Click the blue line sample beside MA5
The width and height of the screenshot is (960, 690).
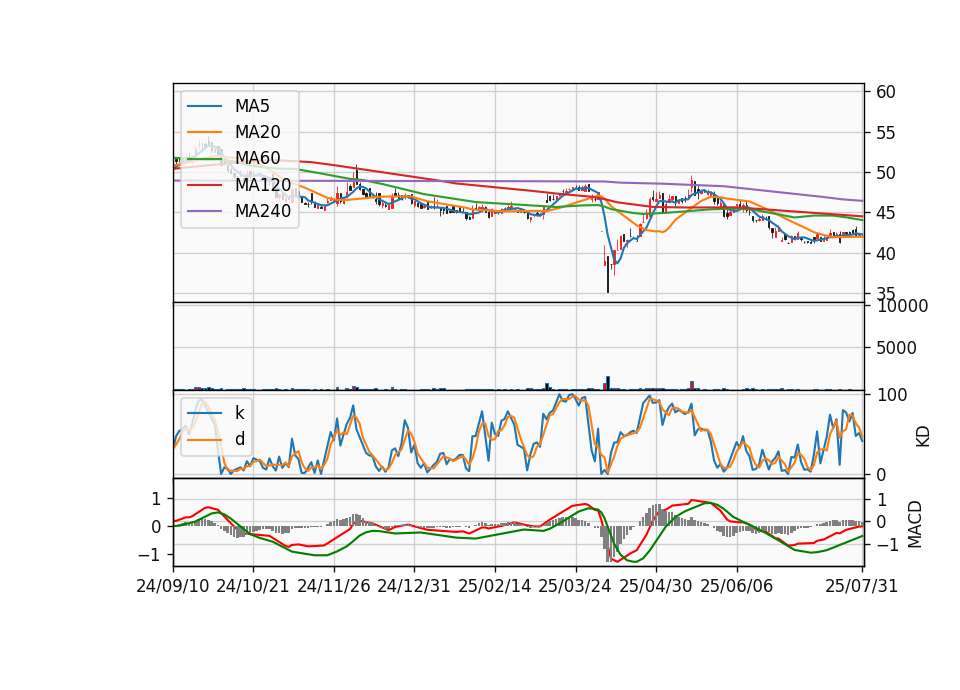(204, 107)
